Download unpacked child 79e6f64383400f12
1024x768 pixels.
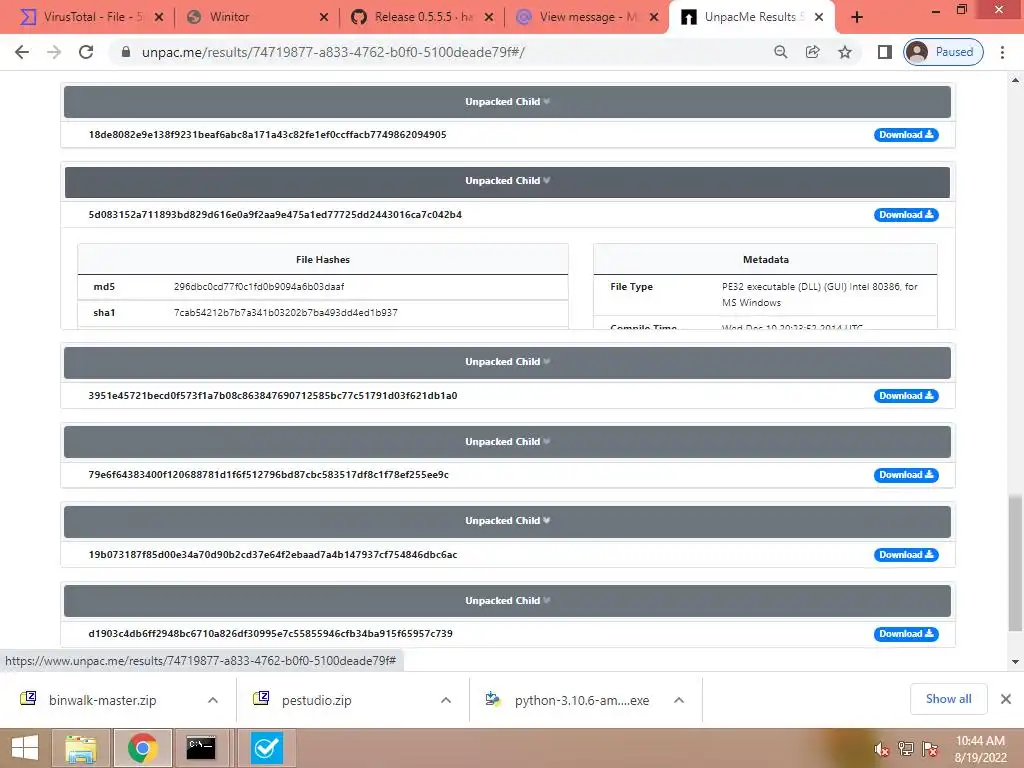[x=906, y=475]
